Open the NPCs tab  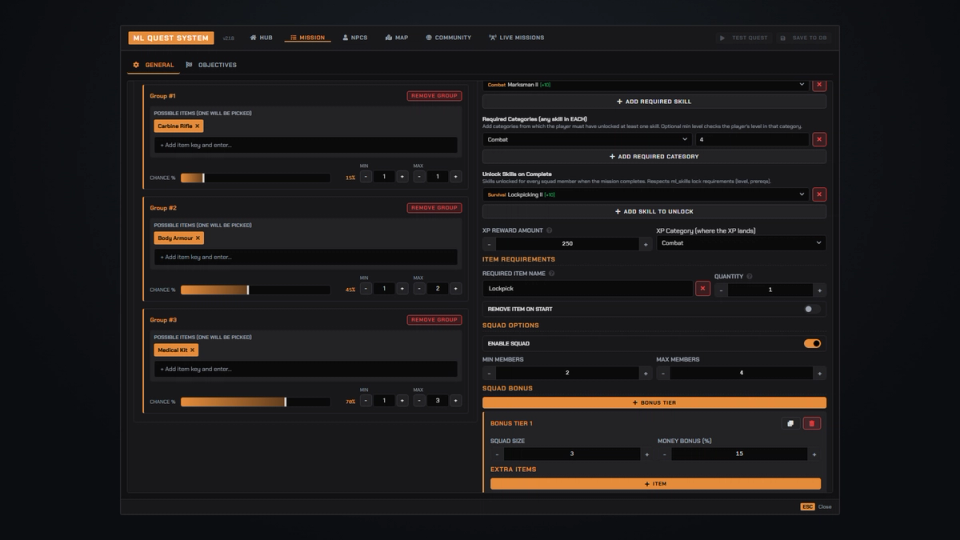(x=354, y=37)
